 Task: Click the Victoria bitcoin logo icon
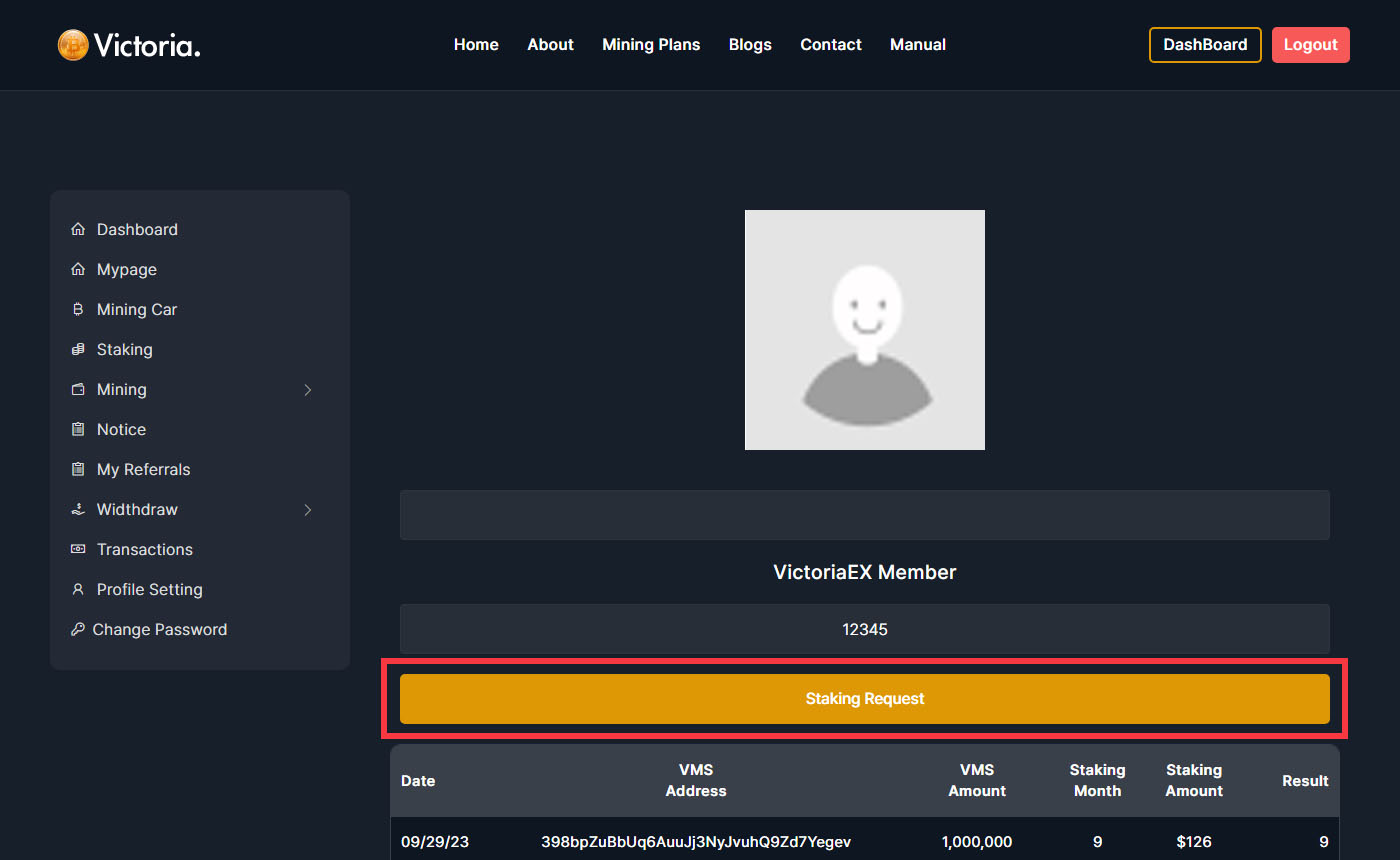[x=73, y=45]
